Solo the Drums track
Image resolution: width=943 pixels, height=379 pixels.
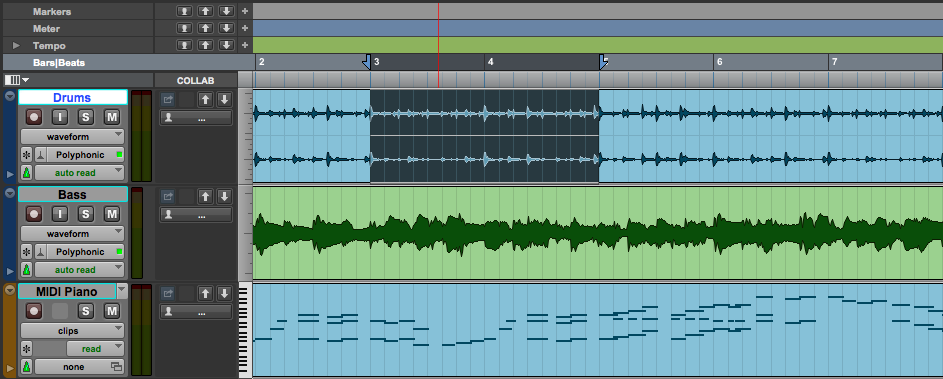coord(86,117)
